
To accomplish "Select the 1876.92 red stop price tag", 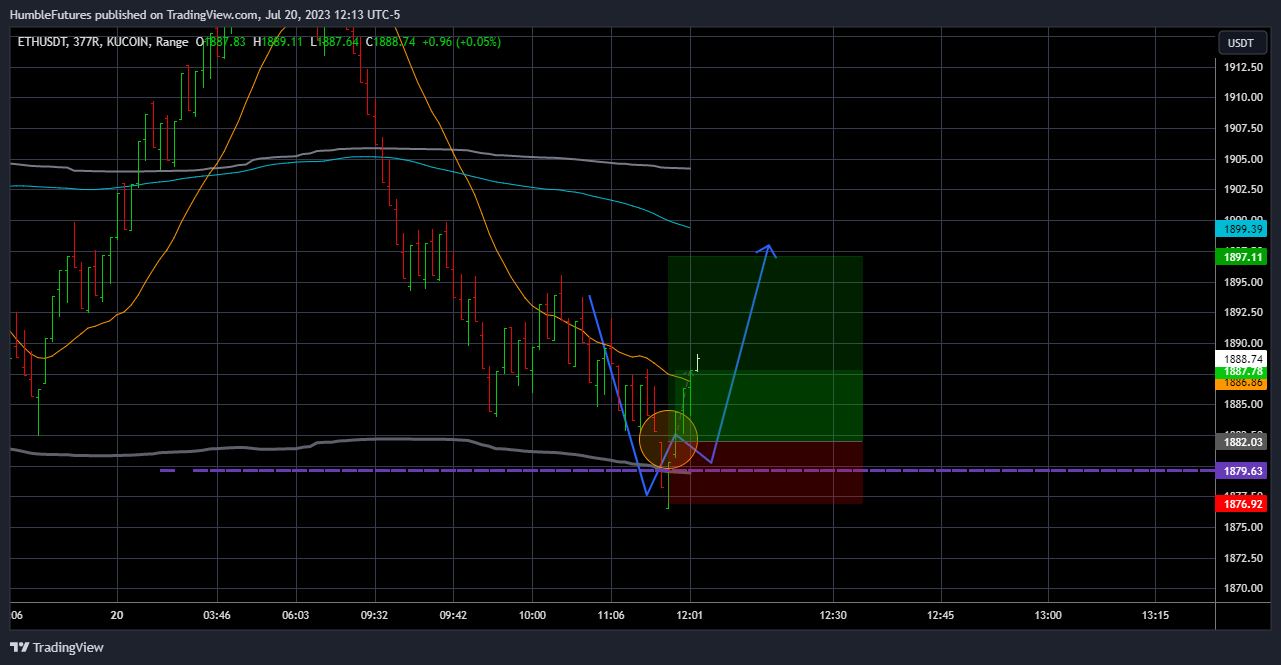I will (x=1241, y=504).
